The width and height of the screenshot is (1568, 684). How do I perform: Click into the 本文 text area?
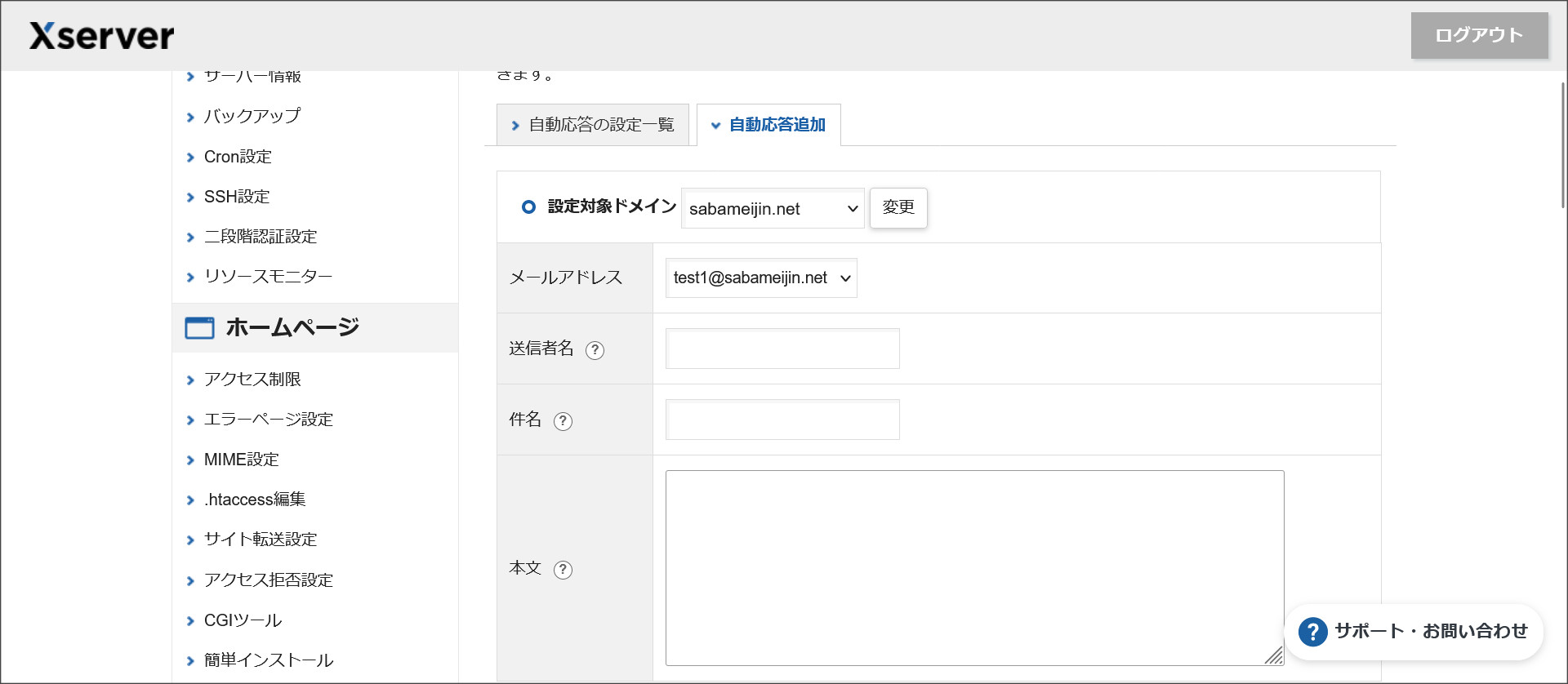(973, 567)
